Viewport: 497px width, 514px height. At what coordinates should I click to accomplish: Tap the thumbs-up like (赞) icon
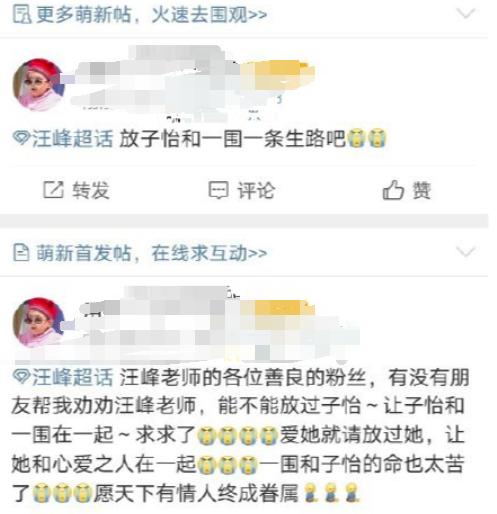tap(393, 190)
